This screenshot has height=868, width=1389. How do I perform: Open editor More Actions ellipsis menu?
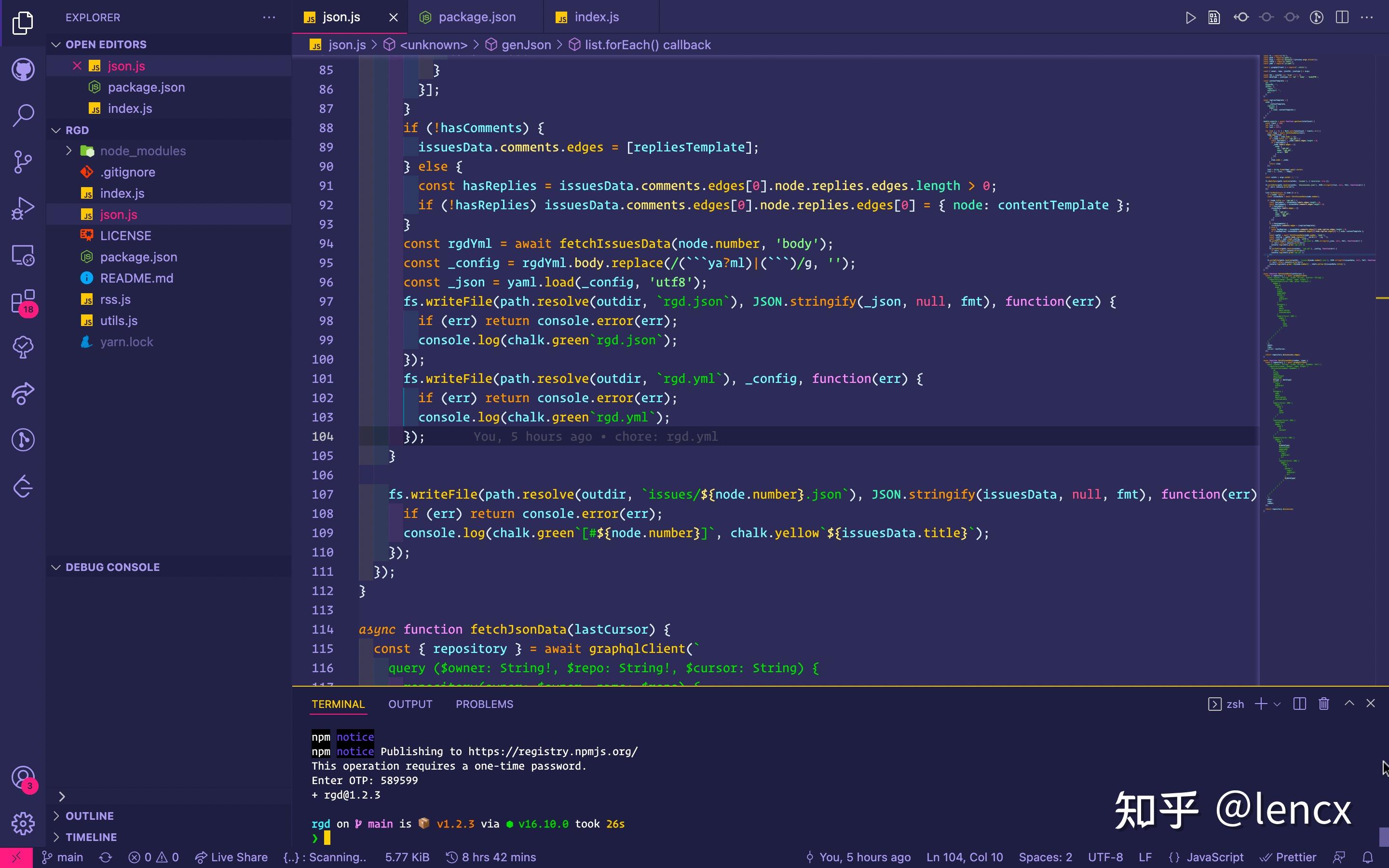point(1367,17)
